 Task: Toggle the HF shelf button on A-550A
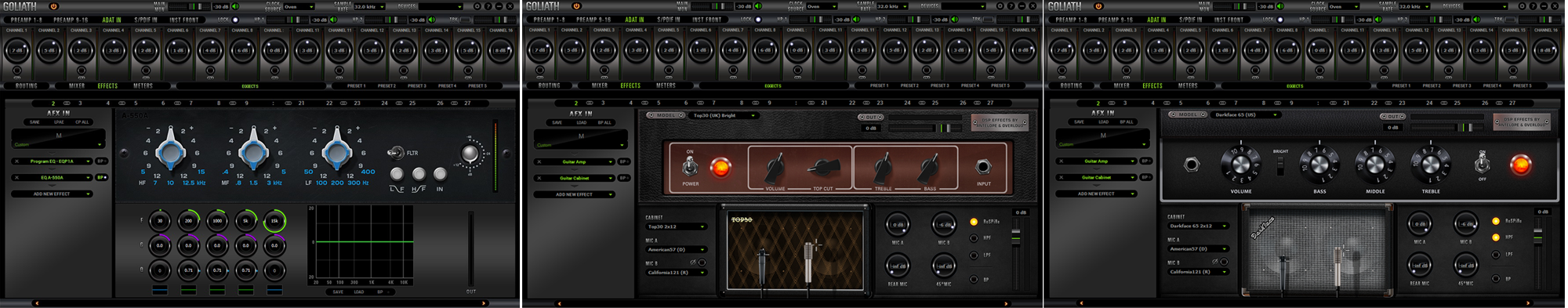(419, 174)
